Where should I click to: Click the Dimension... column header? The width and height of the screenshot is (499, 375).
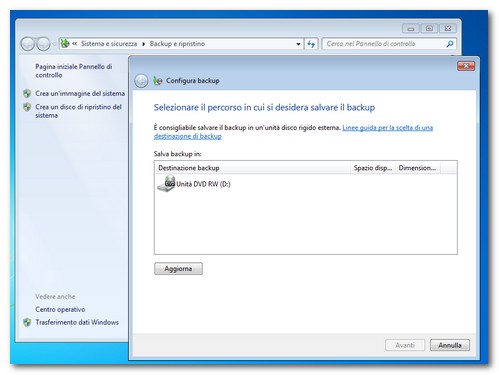point(418,168)
